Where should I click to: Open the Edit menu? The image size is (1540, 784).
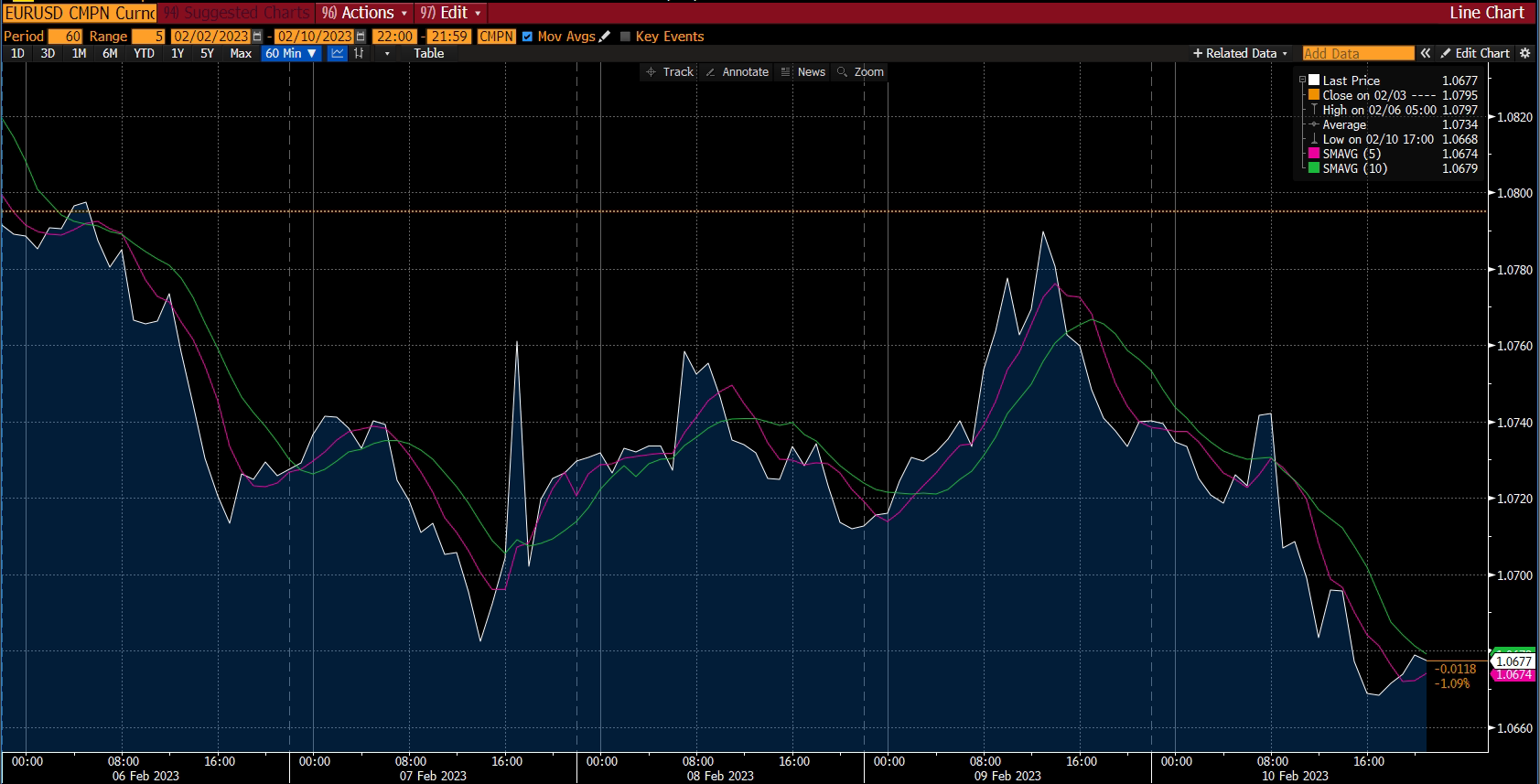pos(450,13)
